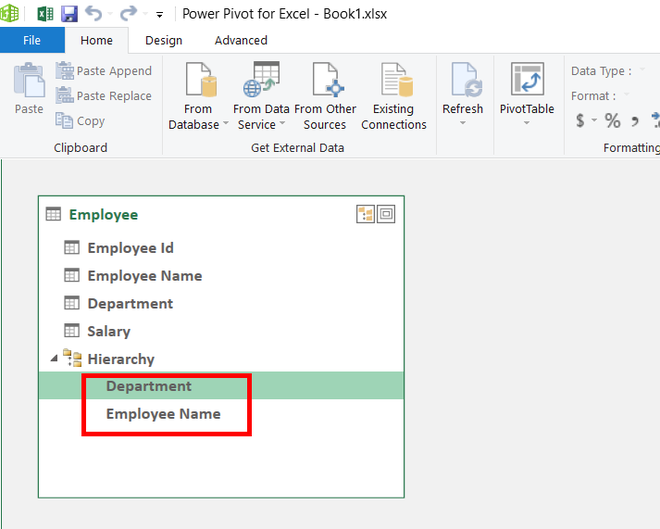Select the Department column in field list
Viewport: 660px width, 529px height.
(130, 303)
